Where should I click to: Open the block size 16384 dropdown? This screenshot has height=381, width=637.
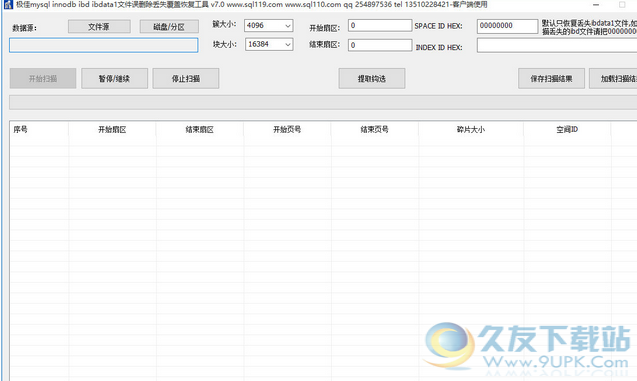point(269,44)
